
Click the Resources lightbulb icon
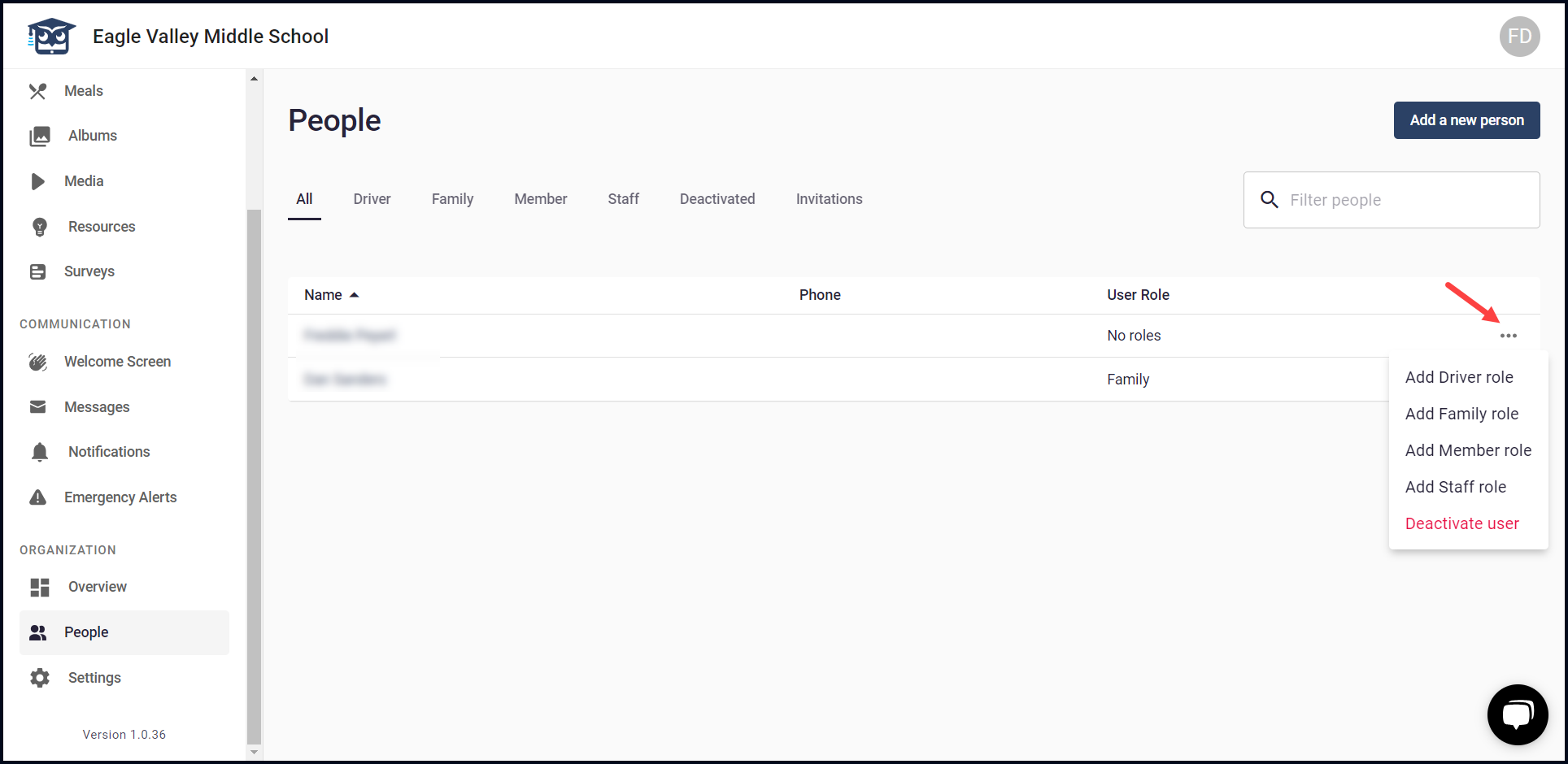(40, 227)
